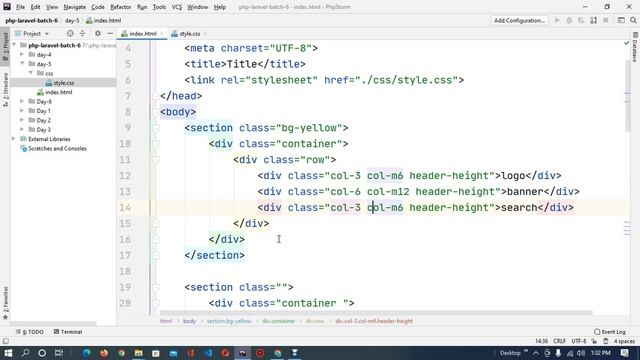Click the collapse all icon in Project panel
The image size is (640, 360).
pyautogui.click(x=82, y=33)
